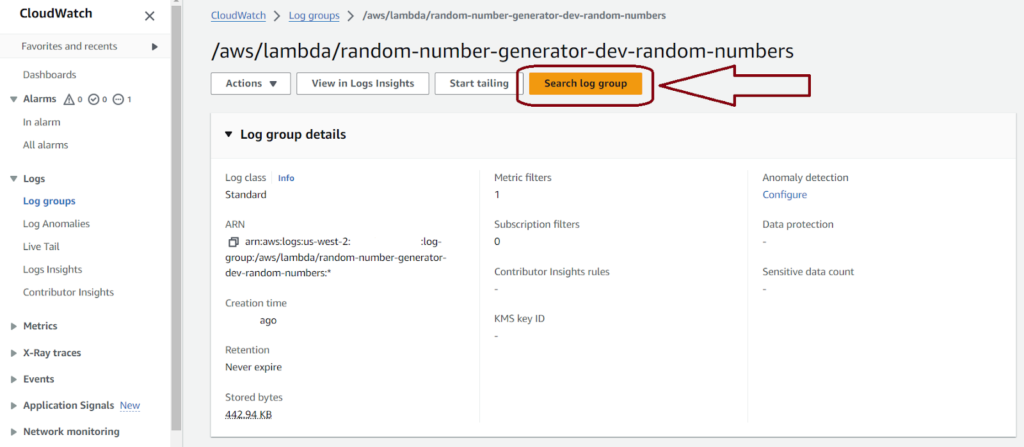Close the CloudWatch navigation panel
Screen dimensions: 1024x447
[150, 16]
